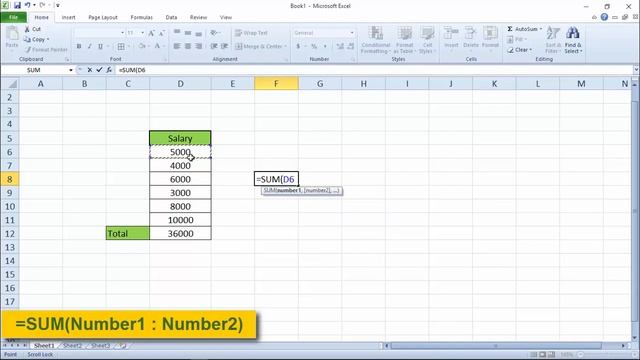Toggle Underline formatting
This screenshot has height=360, width=640.
[x=100, y=47]
